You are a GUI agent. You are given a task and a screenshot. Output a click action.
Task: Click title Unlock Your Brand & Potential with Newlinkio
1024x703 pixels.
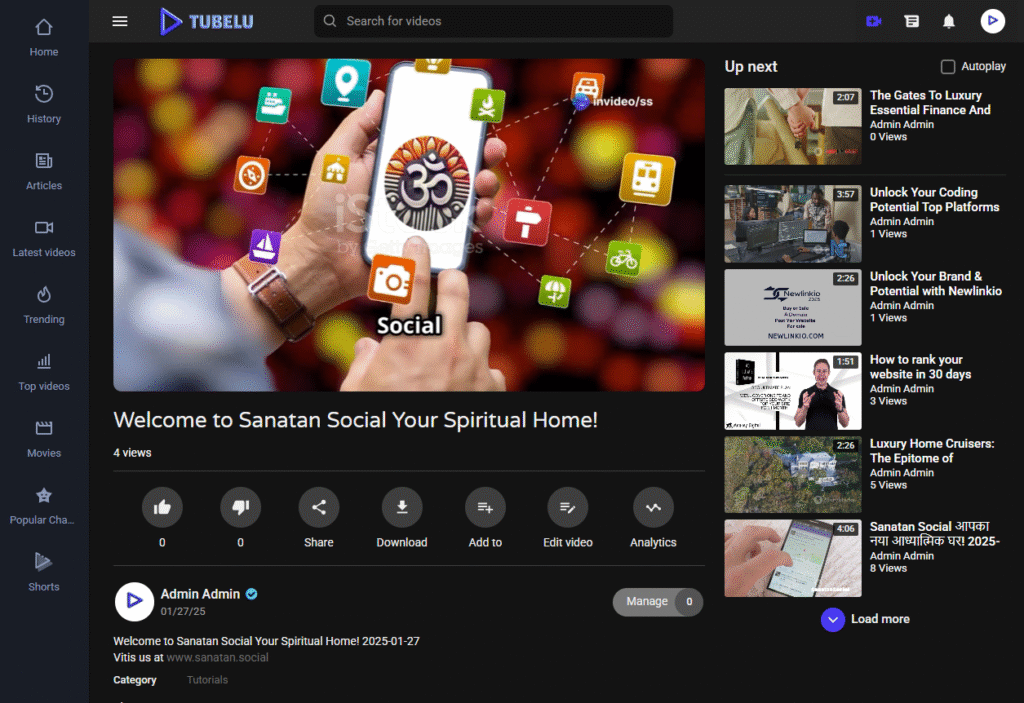click(936, 284)
